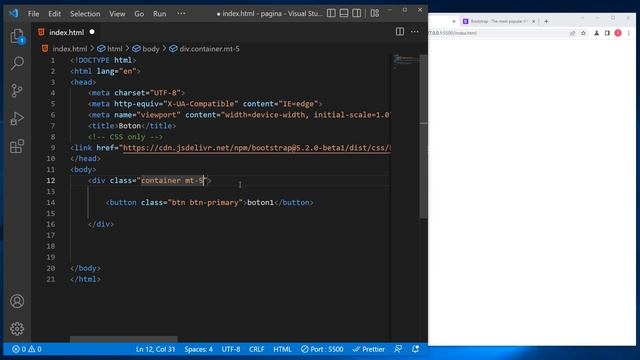Open the Extensions view

[x=17, y=146]
